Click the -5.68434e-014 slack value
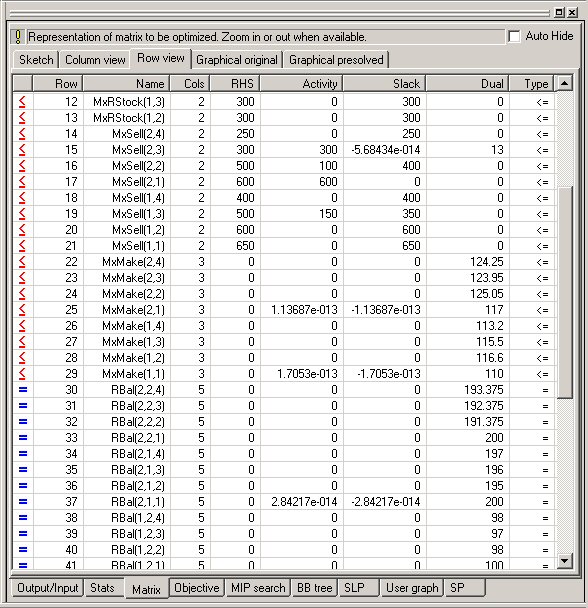The image size is (588, 608). point(386,150)
